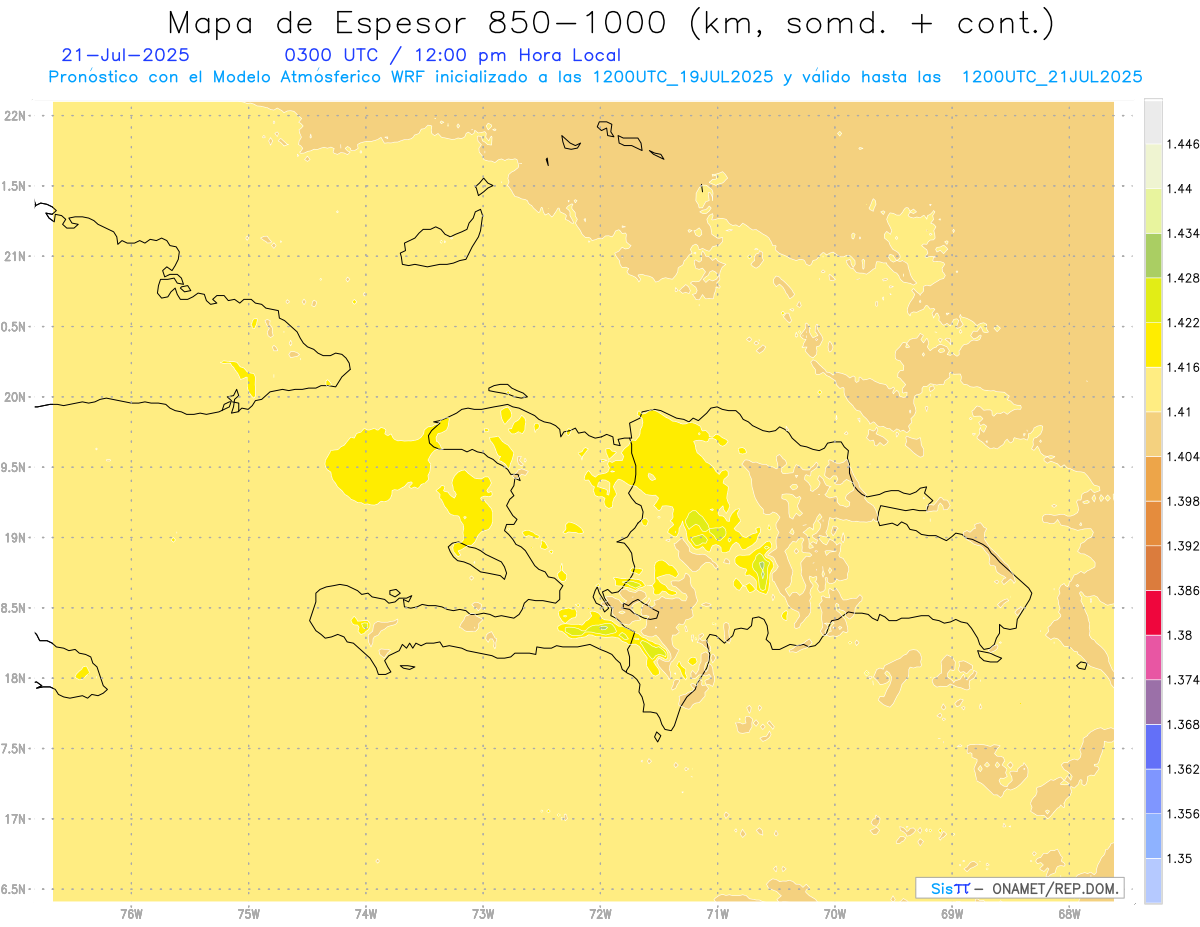This screenshot has width=1200, height=927.
Task: Click the 73W longitude label
Action: (x=483, y=912)
